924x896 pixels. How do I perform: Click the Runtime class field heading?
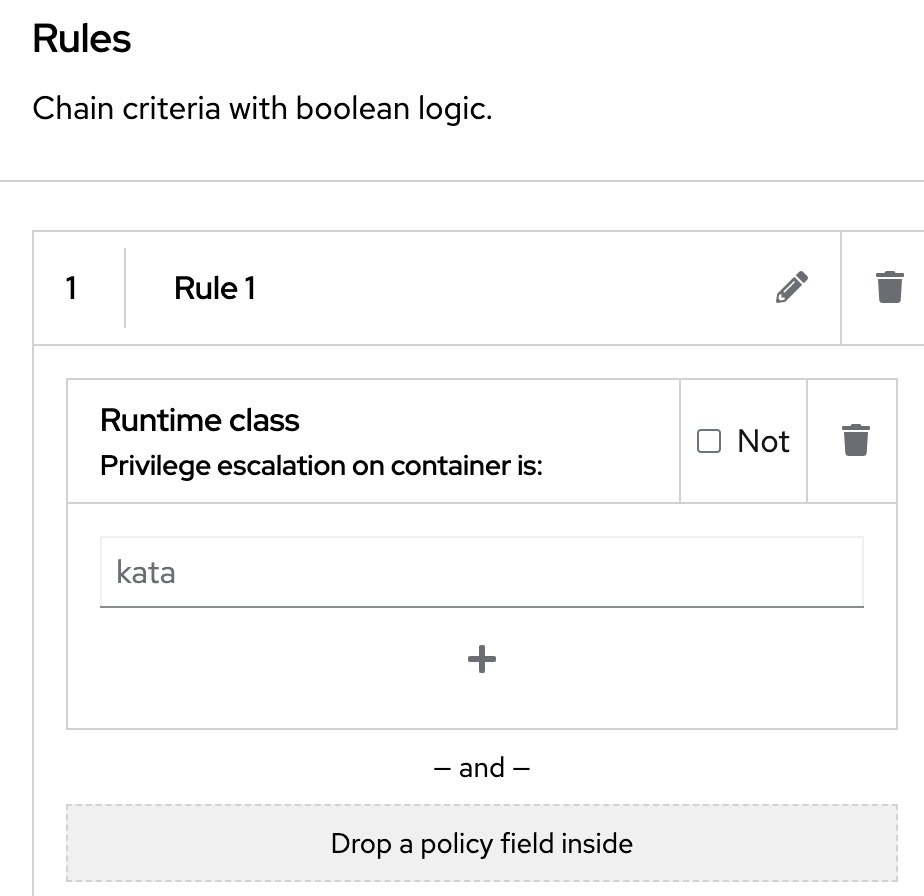[200, 420]
